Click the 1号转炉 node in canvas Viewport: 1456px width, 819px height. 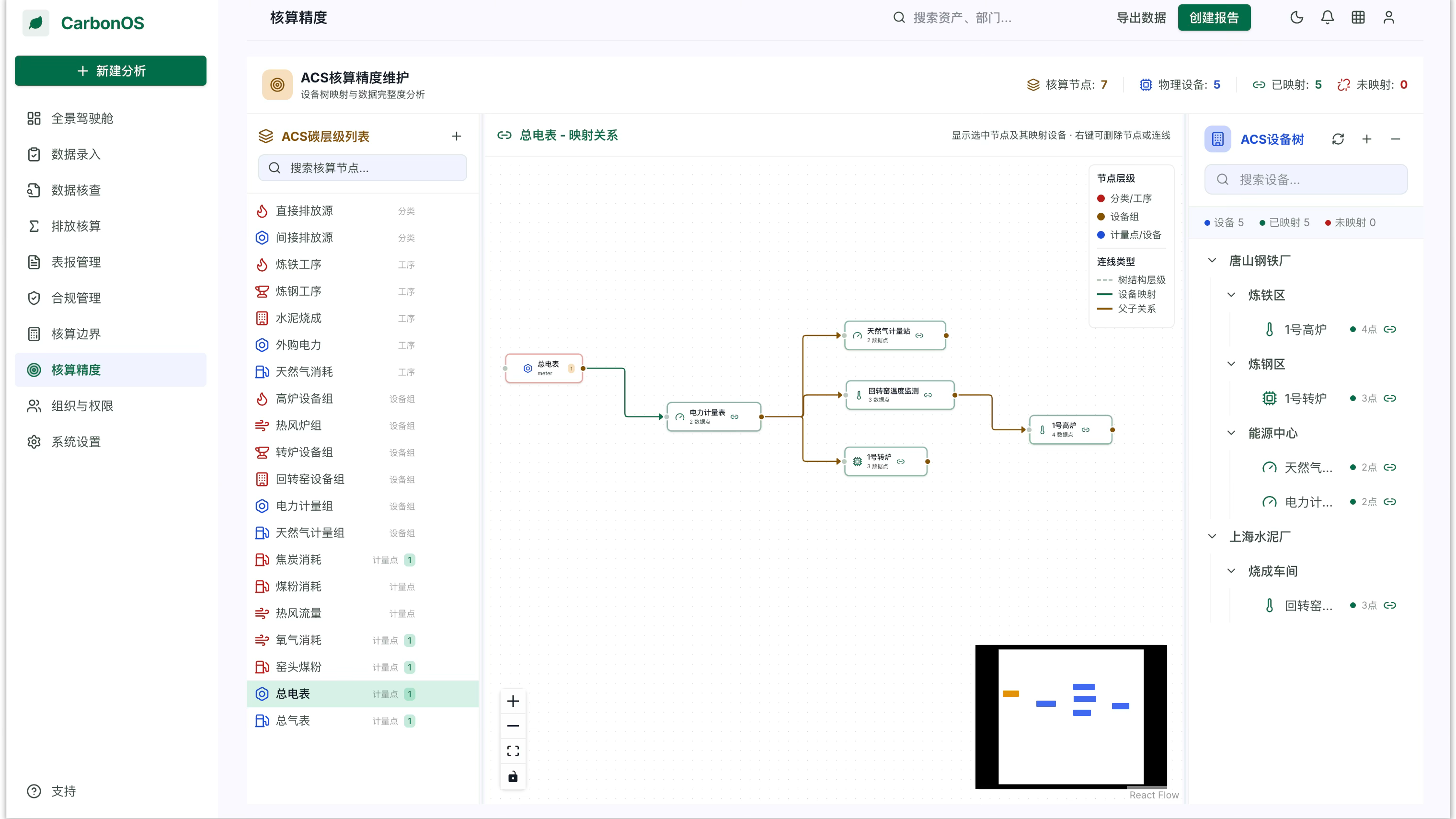(886, 461)
